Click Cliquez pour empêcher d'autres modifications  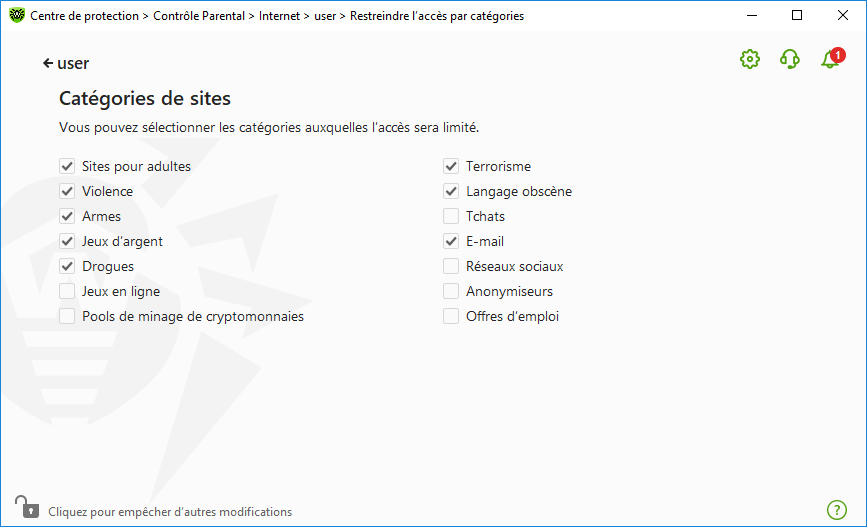pos(170,512)
